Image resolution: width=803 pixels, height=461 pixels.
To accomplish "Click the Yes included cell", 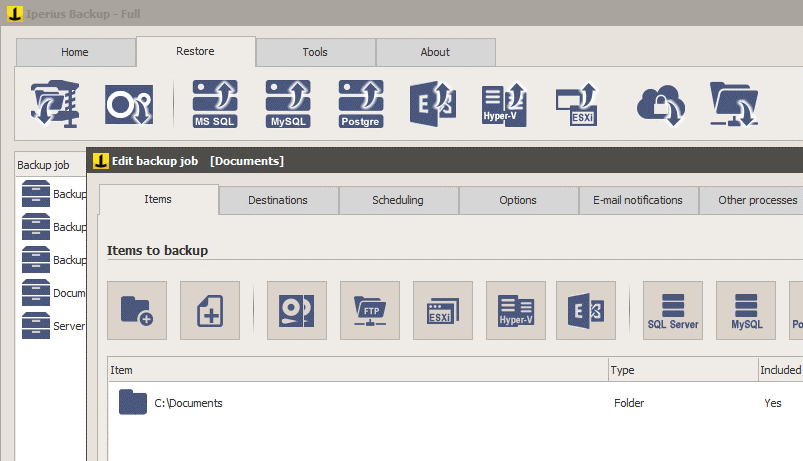I will click(x=773, y=403).
